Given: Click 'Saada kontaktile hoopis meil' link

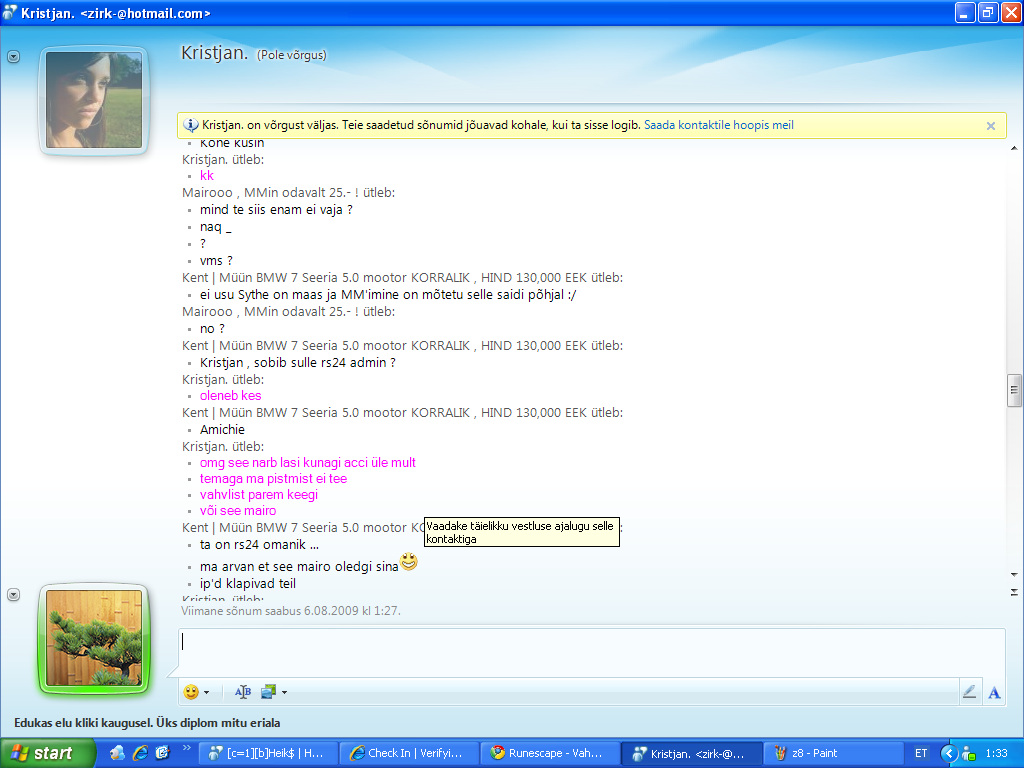Looking at the screenshot, I should [718, 126].
